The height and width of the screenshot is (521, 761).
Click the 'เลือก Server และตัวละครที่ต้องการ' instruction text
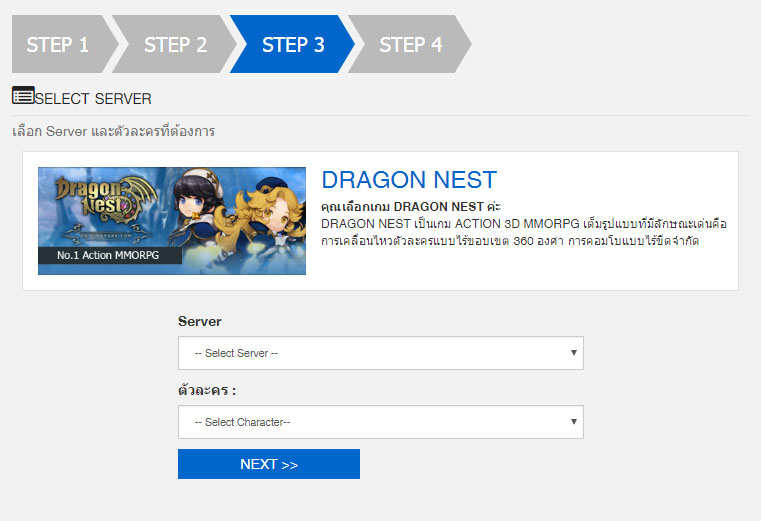[114, 131]
